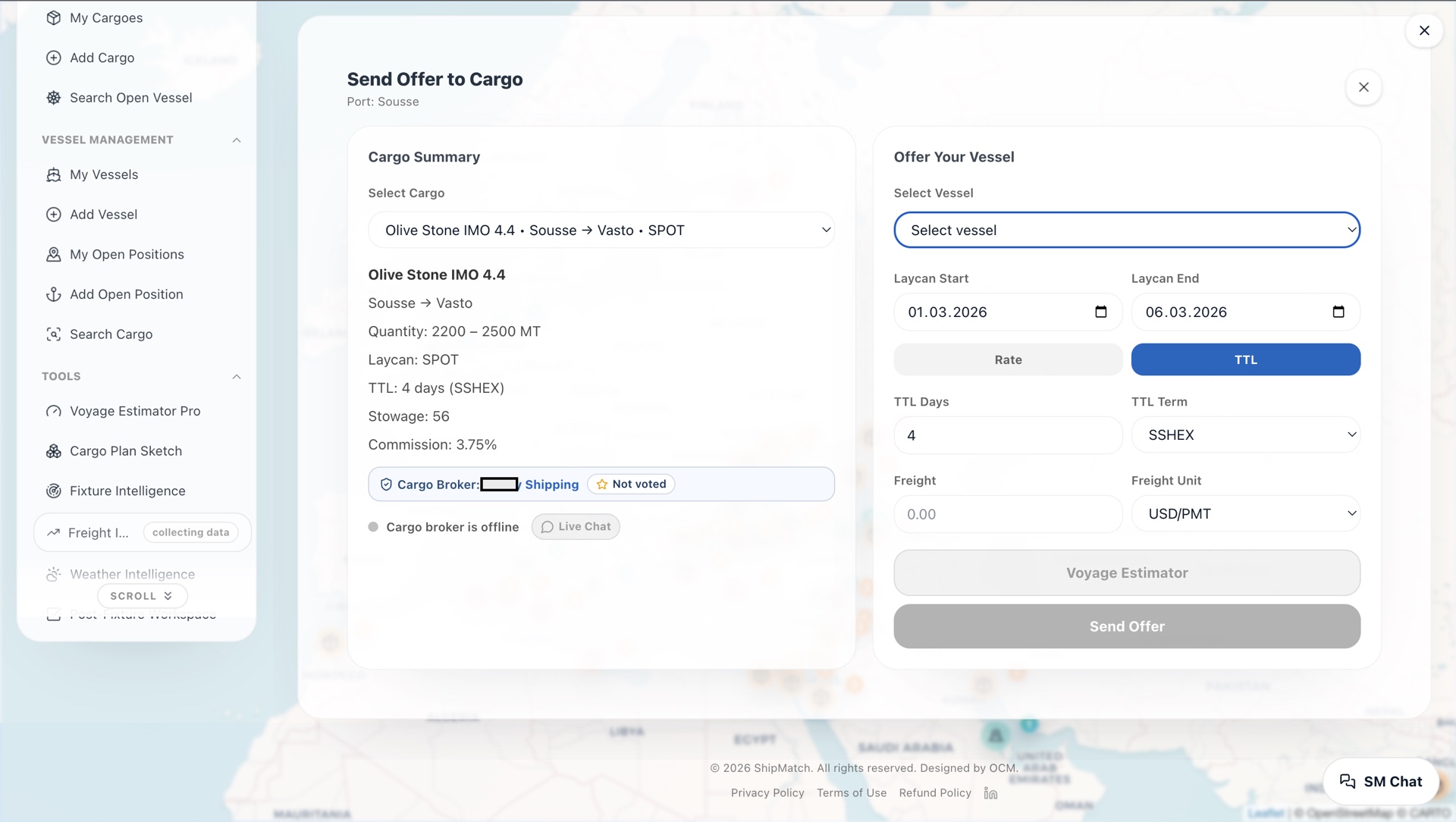Open Search Cargo in the sidebar
This screenshot has height=822, width=1456.
pos(111,334)
